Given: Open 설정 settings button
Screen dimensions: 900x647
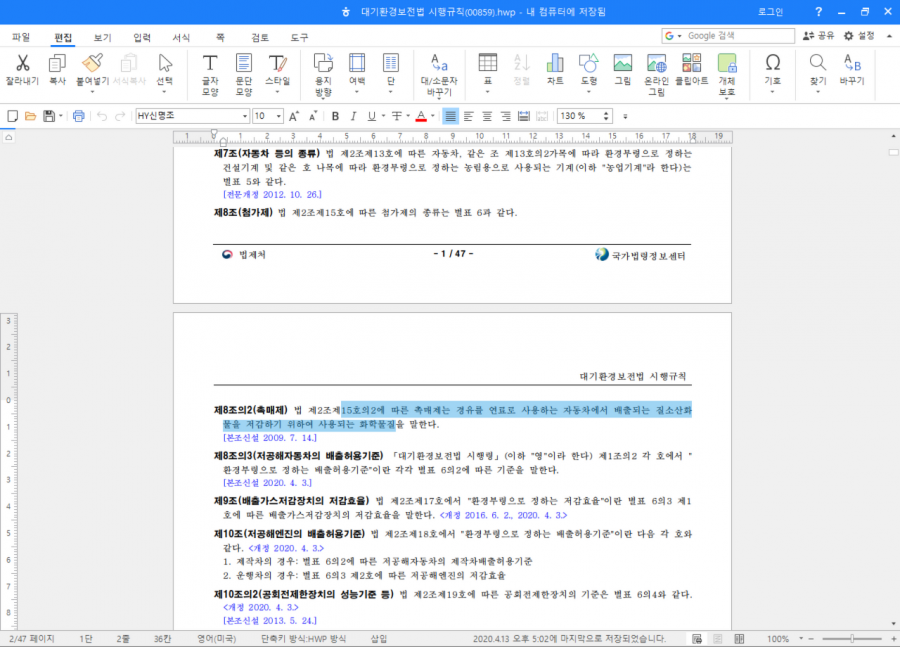Looking at the screenshot, I should pyautogui.click(x=859, y=36).
